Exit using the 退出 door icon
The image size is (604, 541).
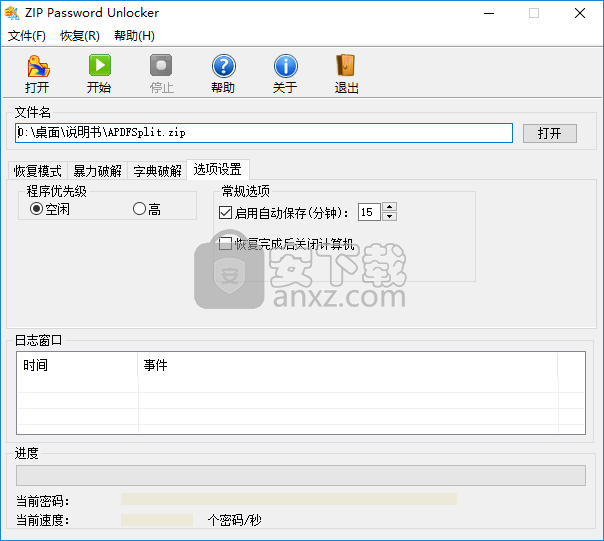[346, 65]
